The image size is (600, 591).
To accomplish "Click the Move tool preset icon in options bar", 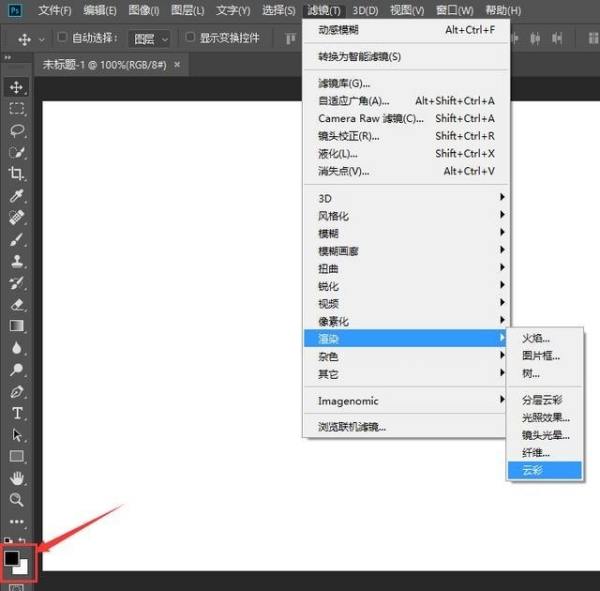I will (x=24, y=39).
